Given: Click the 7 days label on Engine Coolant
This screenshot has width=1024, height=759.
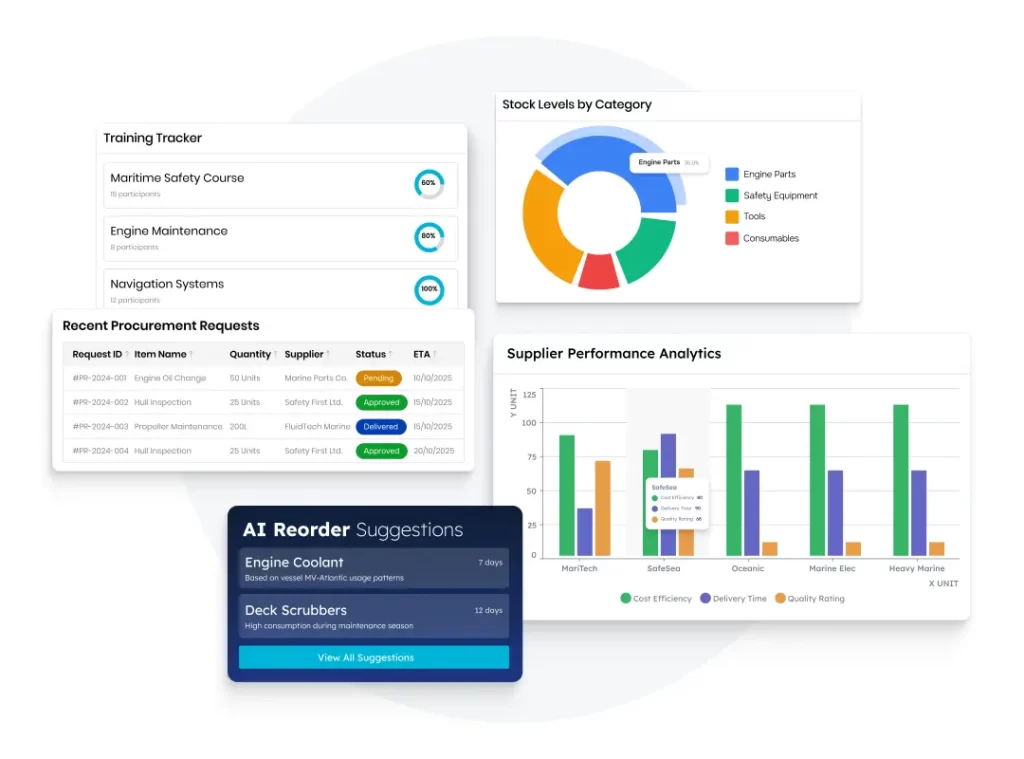Looking at the screenshot, I should coord(490,562).
